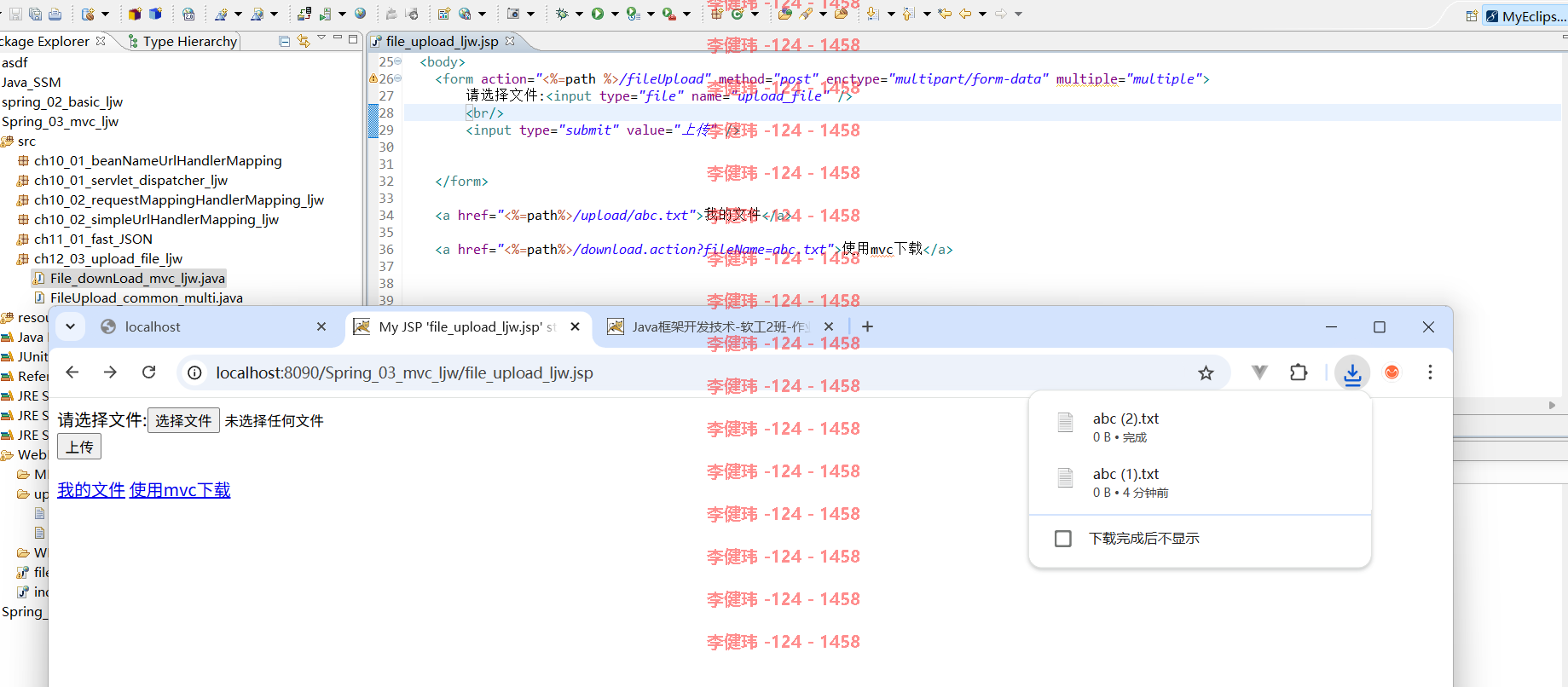Close the file_upload_ljw.jsp editor tab
The height and width of the screenshot is (687, 1568).
click(x=510, y=41)
